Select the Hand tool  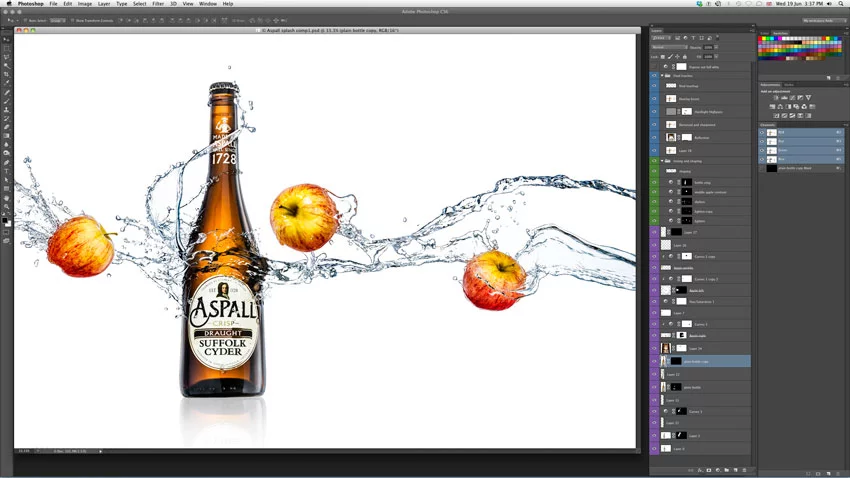[6, 197]
